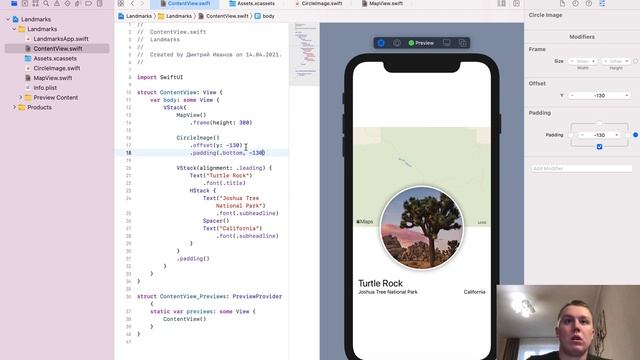The height and width of the screenshot is (360, 640).
Task: Toggle the trailing padding edge checkbox
Action: (x=628, y=135)
